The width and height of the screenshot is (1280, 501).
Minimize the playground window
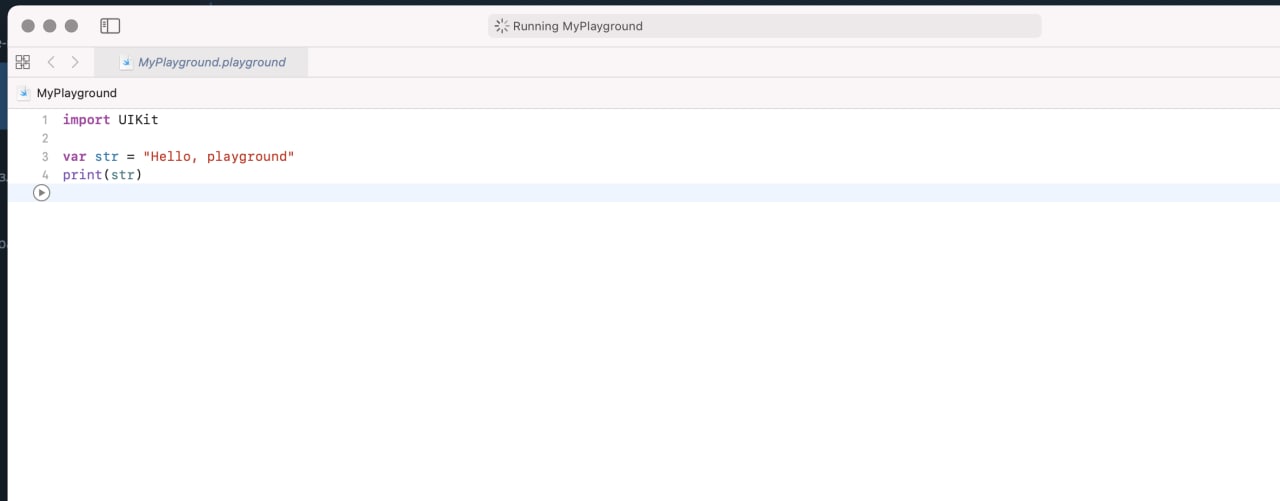point(50,26)
